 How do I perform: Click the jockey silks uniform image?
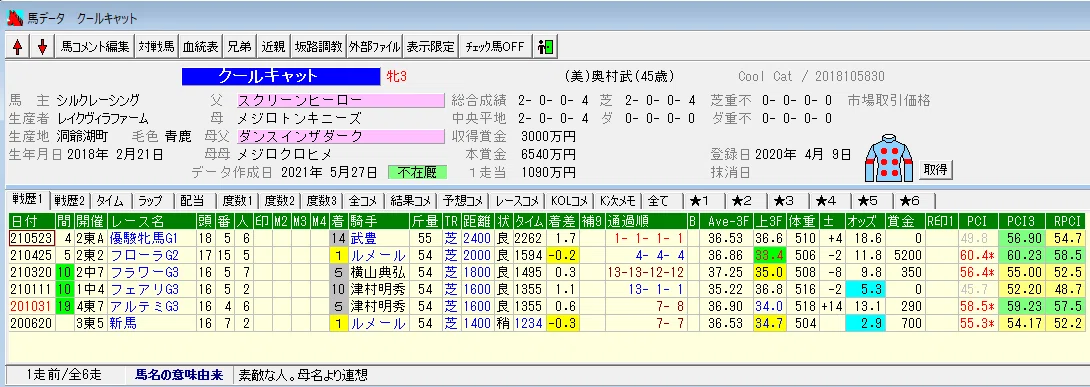click(888, 157)
